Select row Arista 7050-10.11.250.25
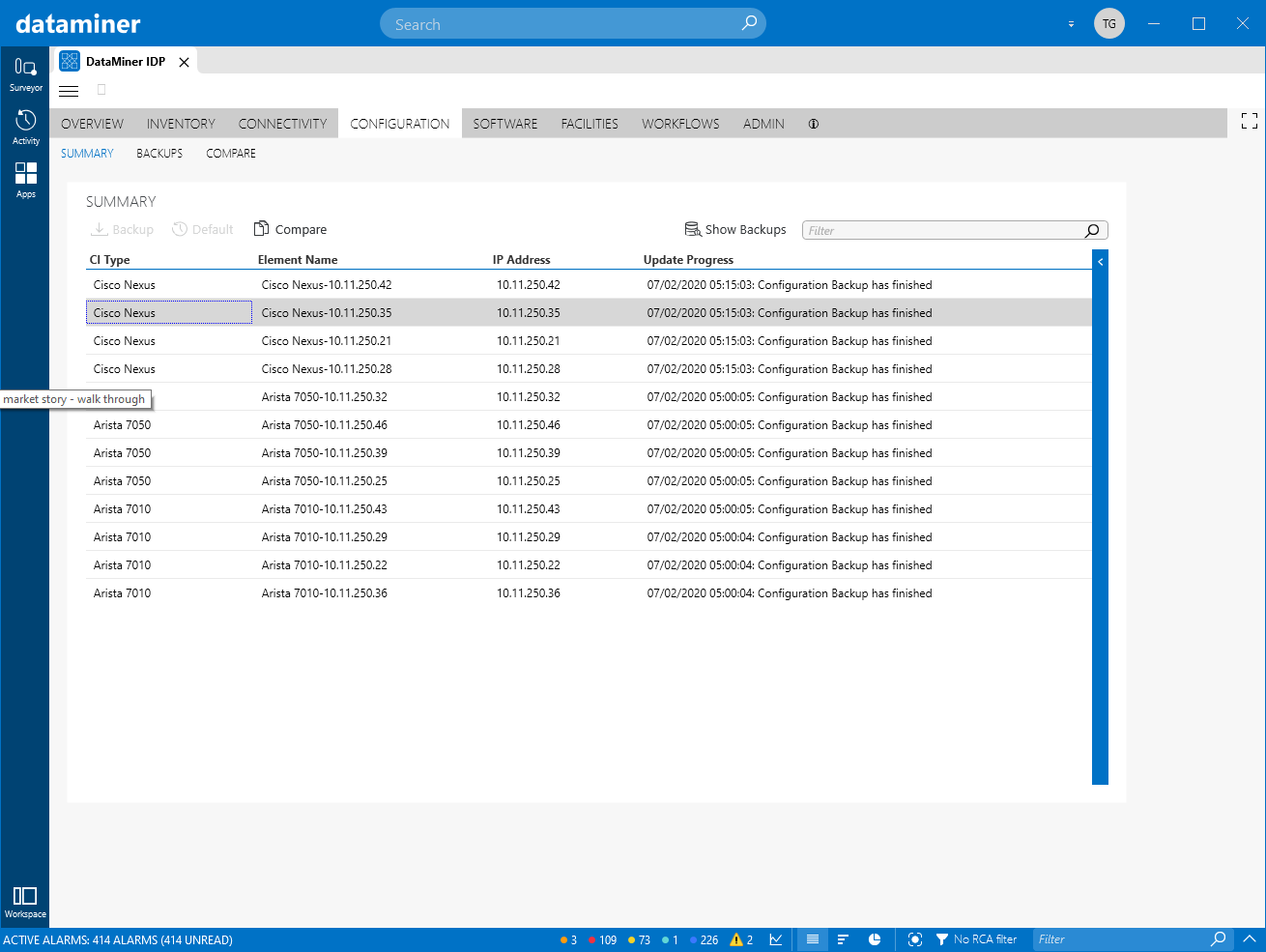The width and height of the screenshot is (1266, 952). (589, 481)
